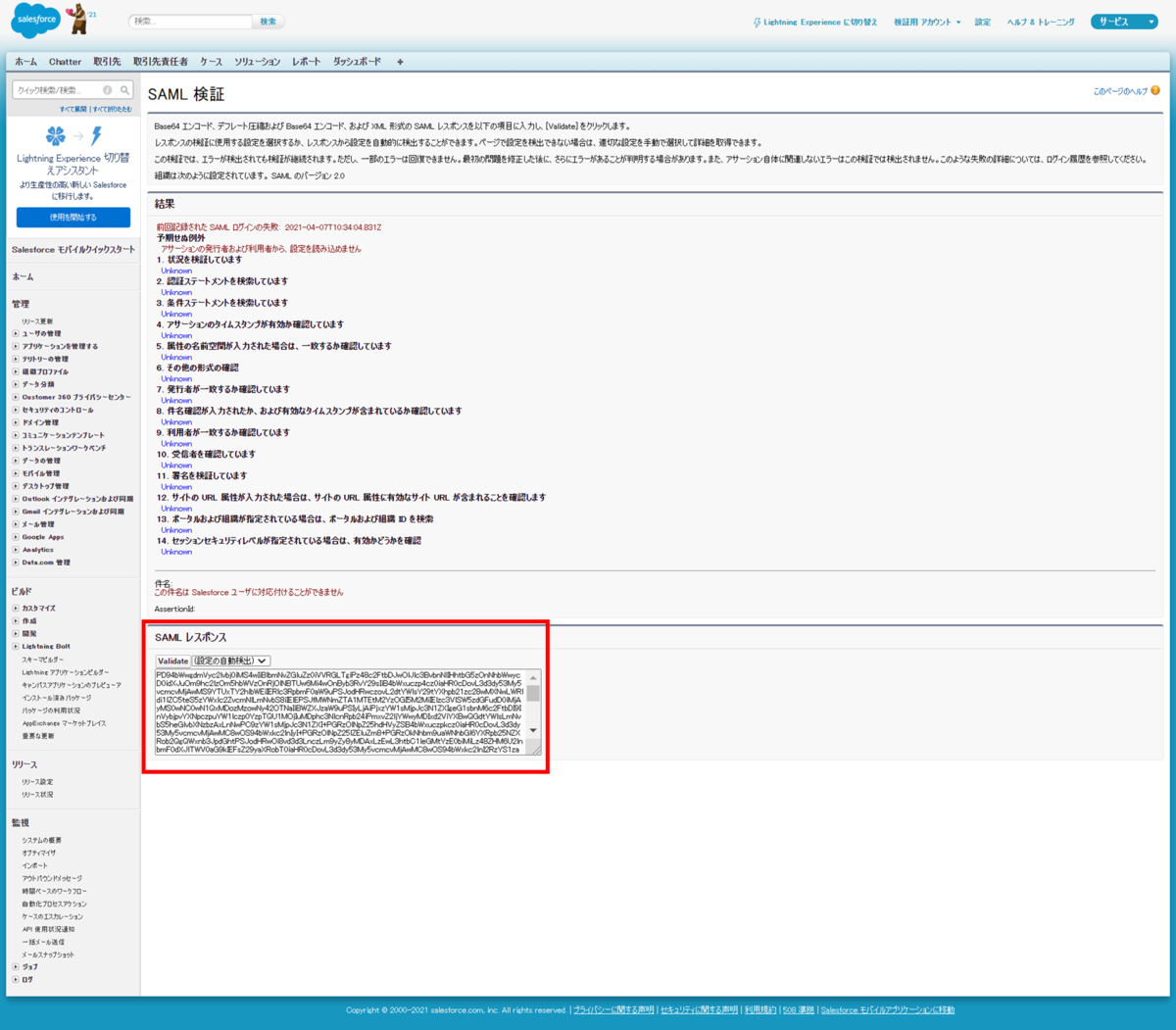Click すべて折りたたむ link in sidebar
The height and width of the screenshot is (1030, 1176).
[x=112, y=110]
